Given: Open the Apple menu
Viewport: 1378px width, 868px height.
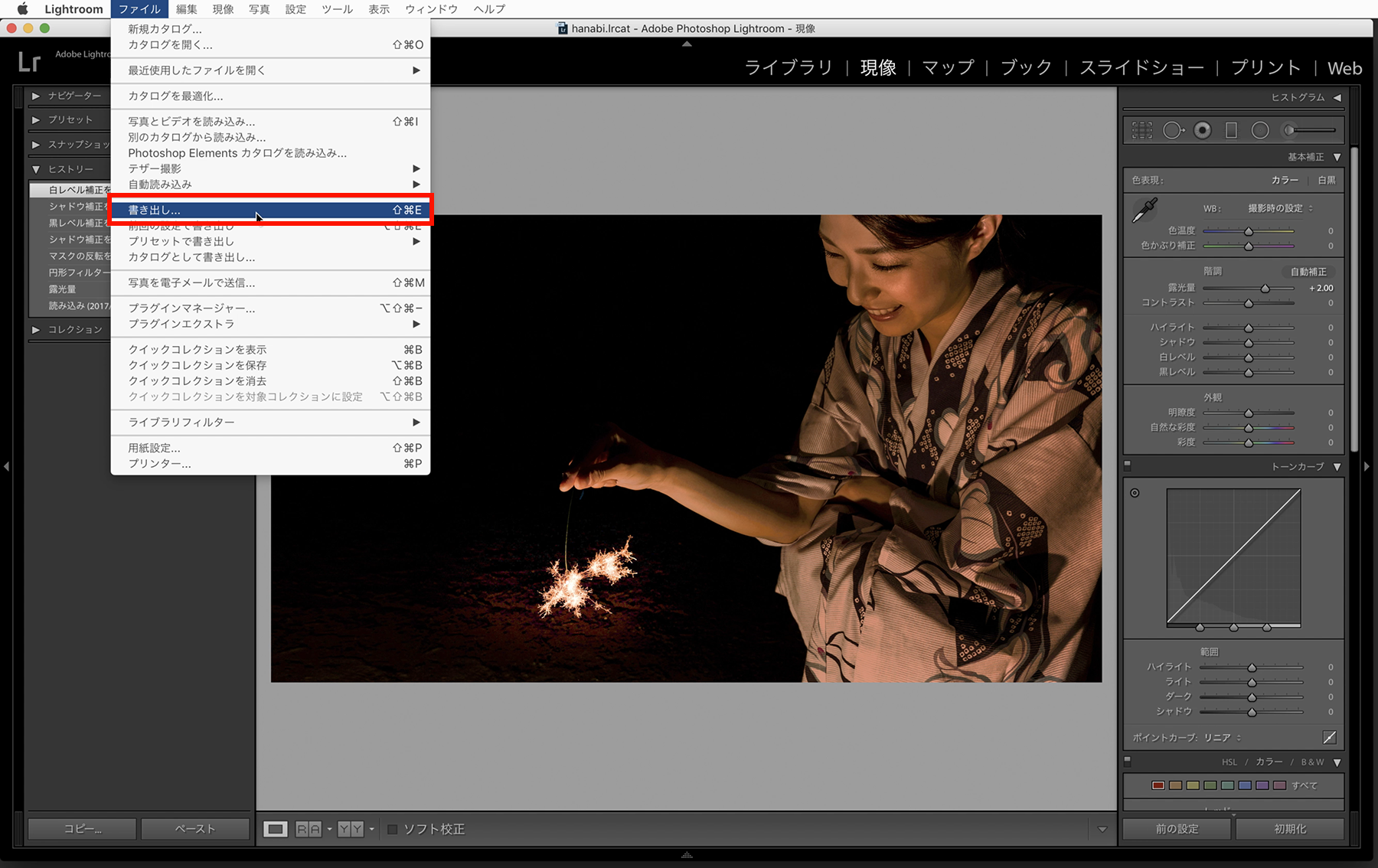Looking at the screenshot, I should coord(22,9).
